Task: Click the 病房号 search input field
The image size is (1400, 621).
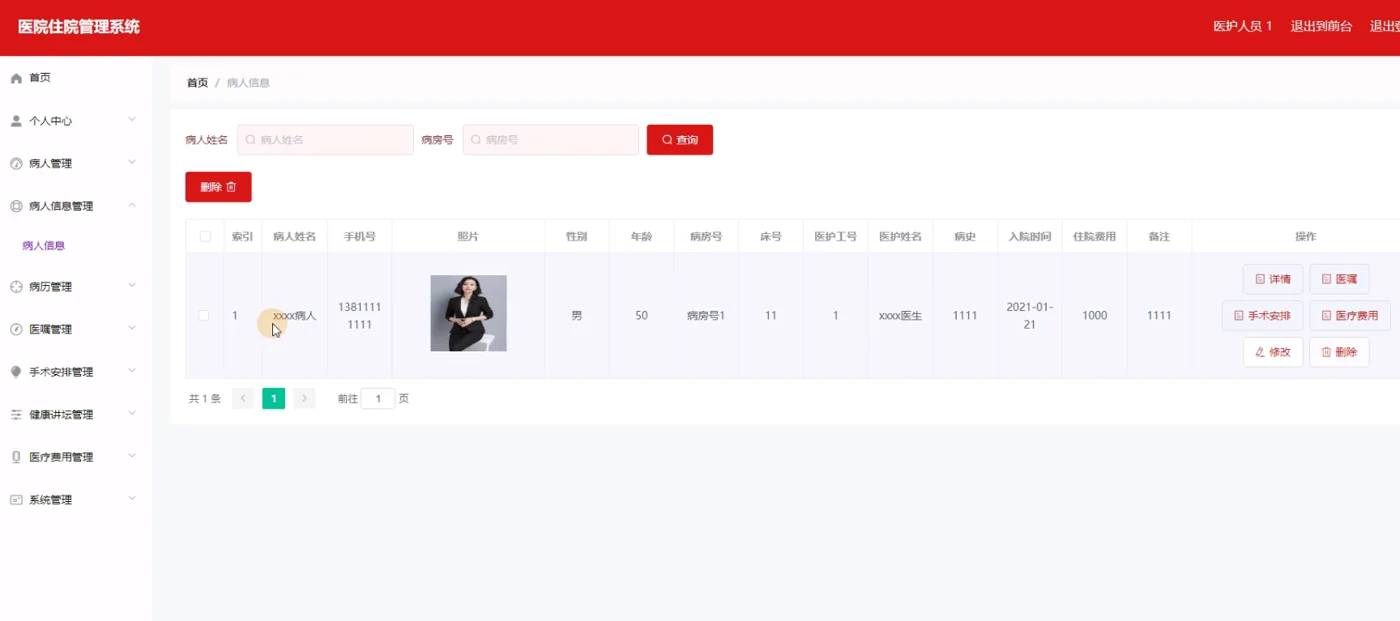Action: click(550, 140)
